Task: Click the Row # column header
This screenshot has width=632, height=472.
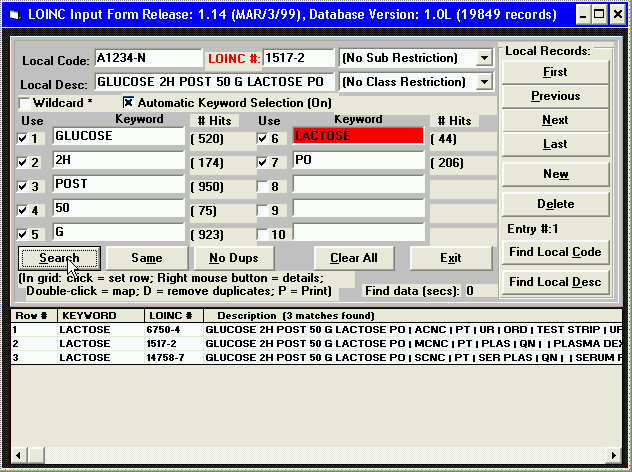Action: pos(34,316)
